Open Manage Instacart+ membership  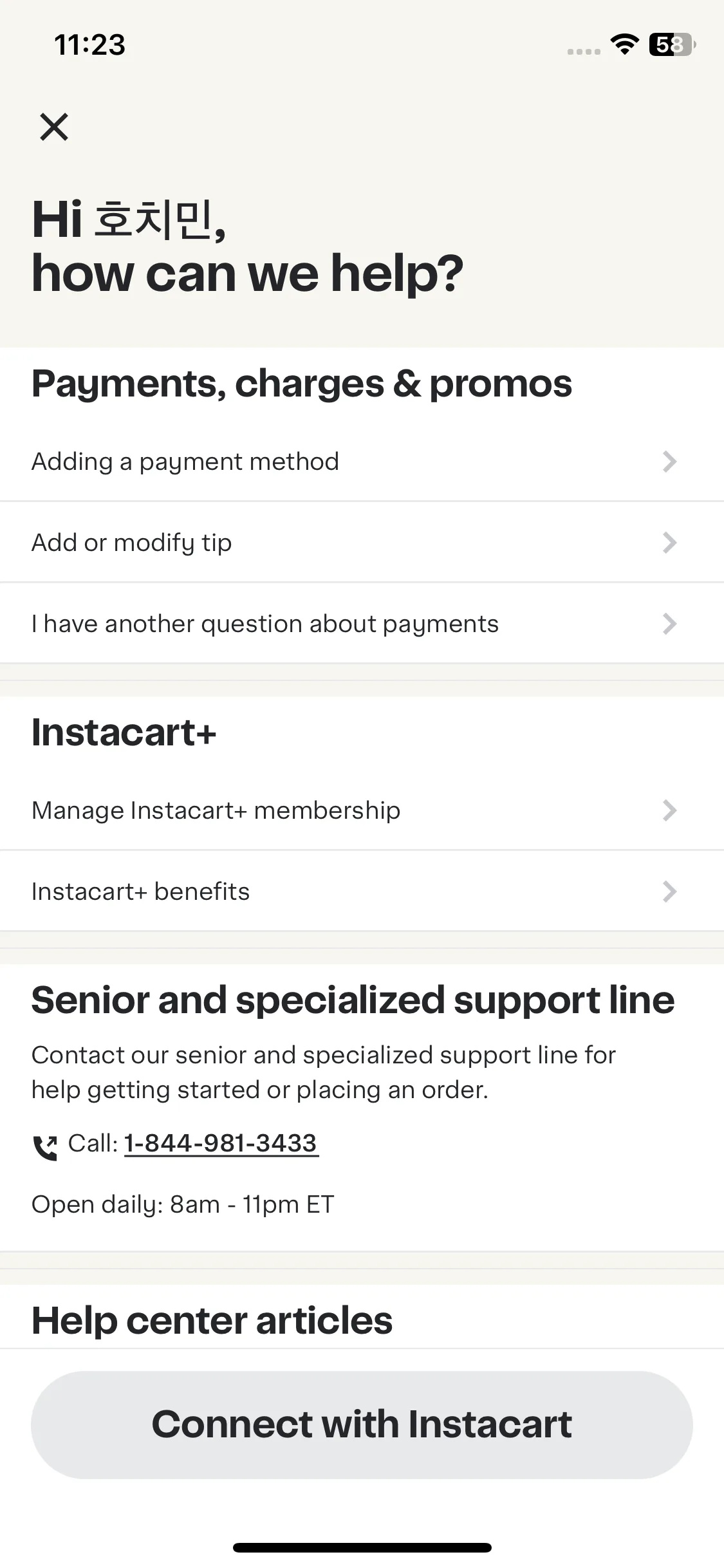click(x=362, y=810)
